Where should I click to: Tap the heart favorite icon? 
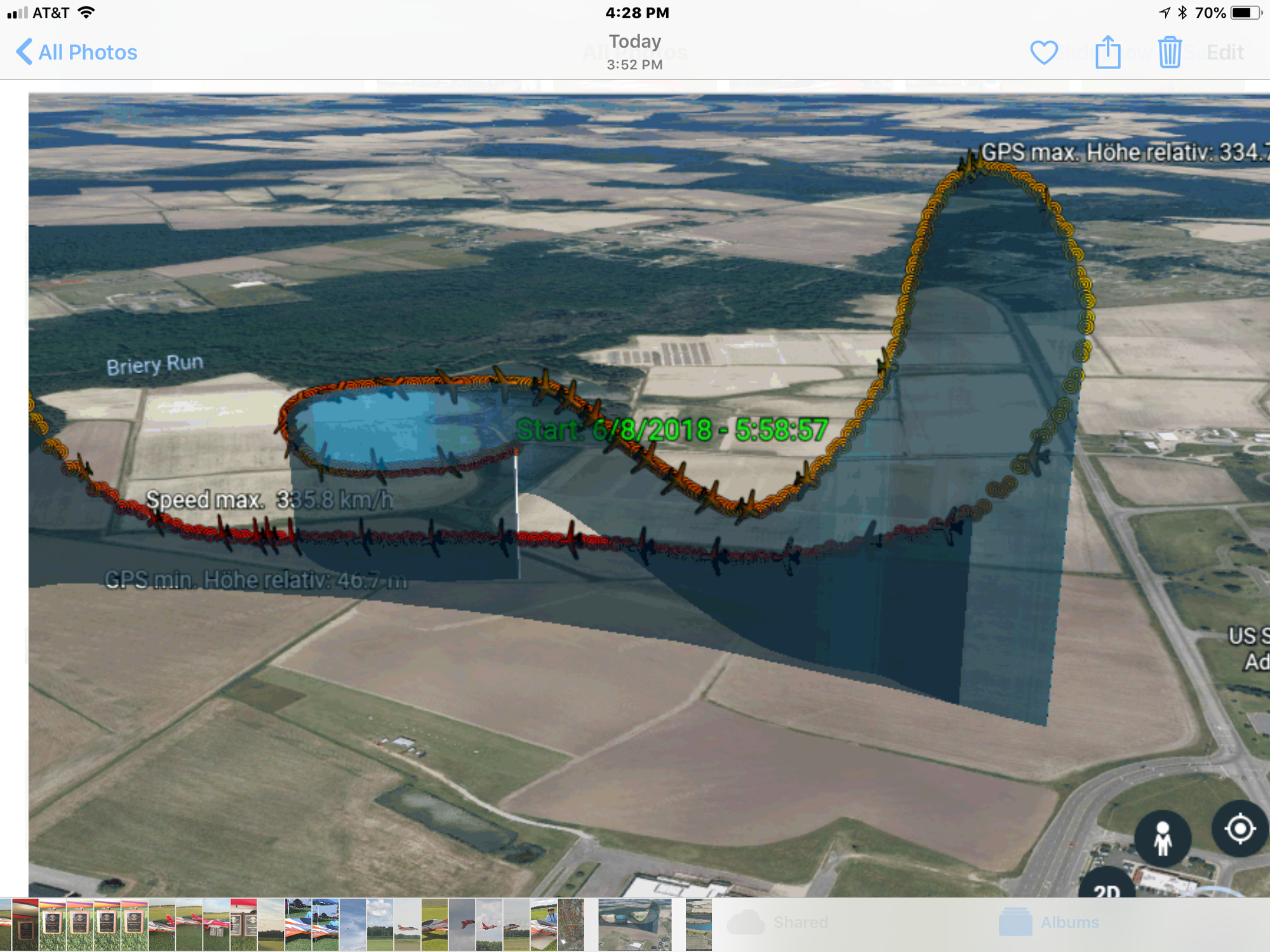click(x=1043, y=53)
